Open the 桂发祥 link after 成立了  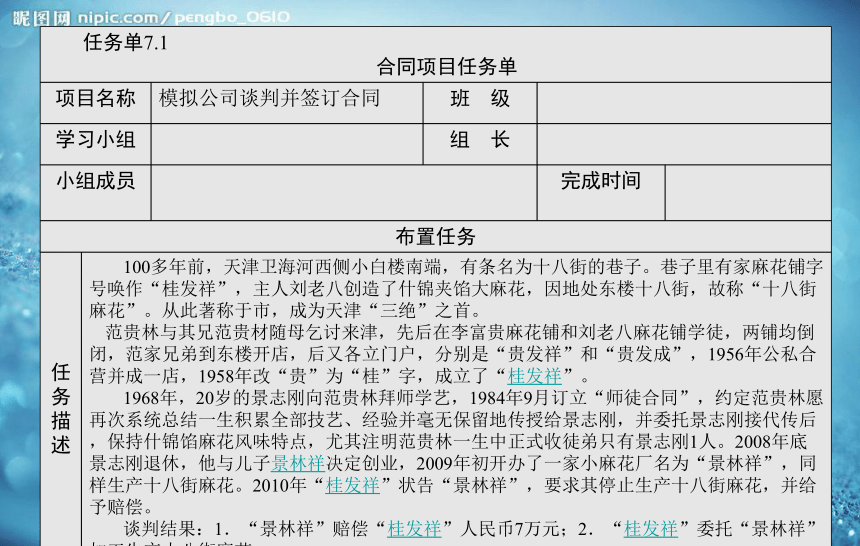pyautogui.click(x=534, y=376)
